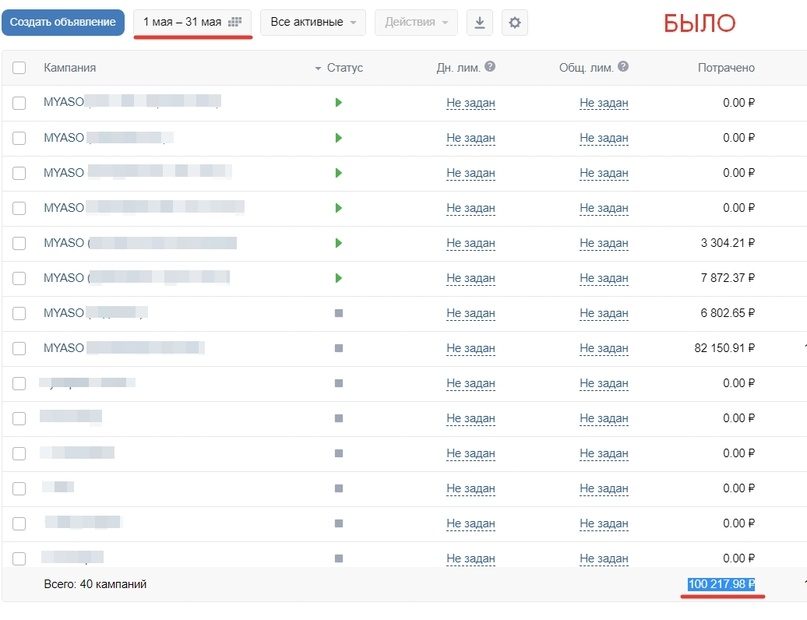Click the highlighted total 100 217.98 ₽
This screenshot has width=807, height=620.
tap(722, 584)
